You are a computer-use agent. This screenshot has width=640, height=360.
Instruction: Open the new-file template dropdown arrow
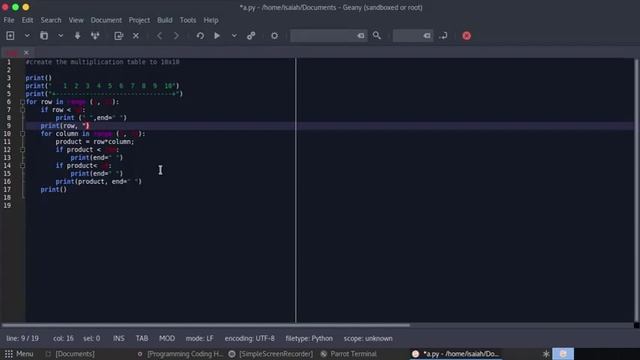pos(27,36)
